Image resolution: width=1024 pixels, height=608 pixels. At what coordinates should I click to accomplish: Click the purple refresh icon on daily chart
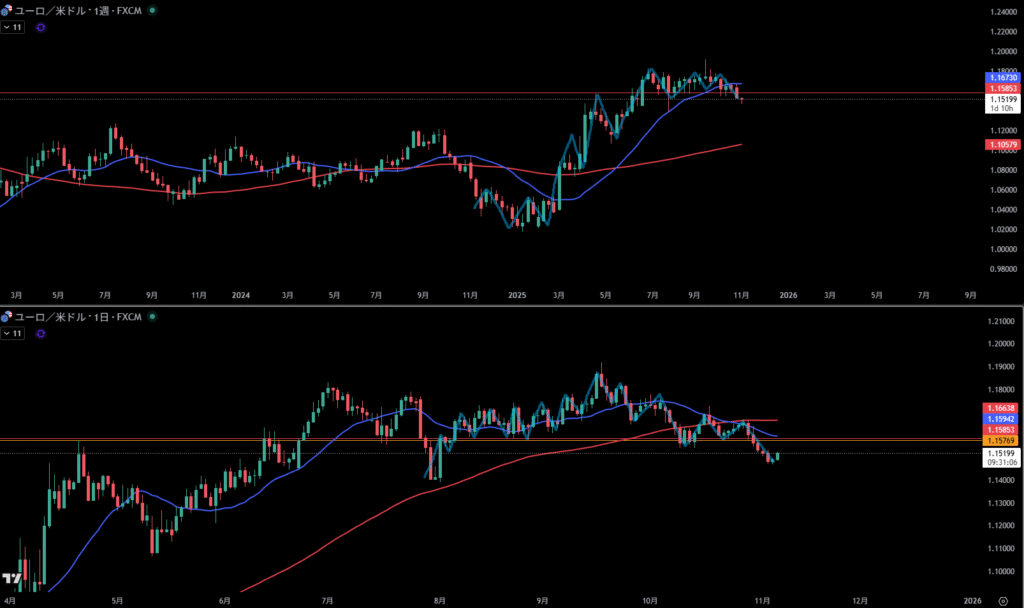(x=40, y=334)
